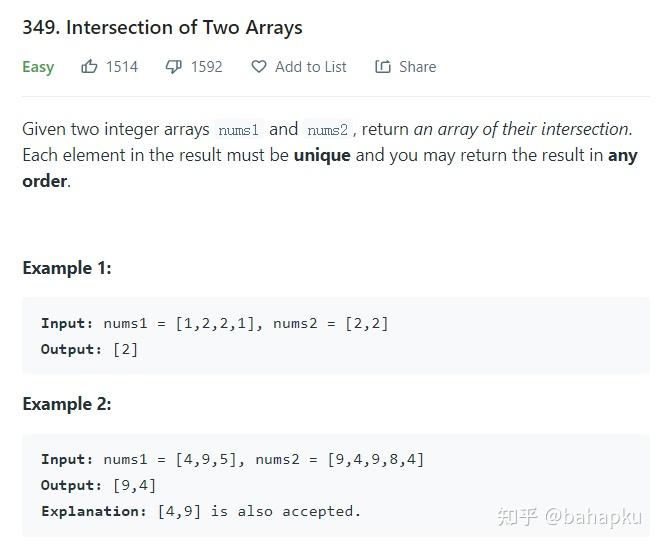Click the @bahapku watermark

593,517
